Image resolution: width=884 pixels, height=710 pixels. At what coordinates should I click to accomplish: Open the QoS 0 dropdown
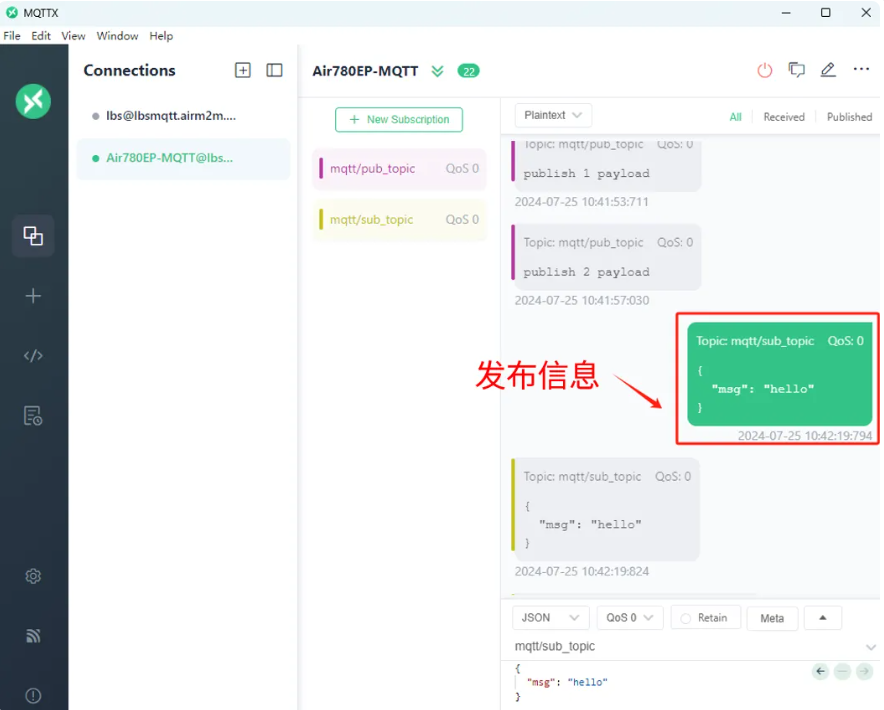630,618
